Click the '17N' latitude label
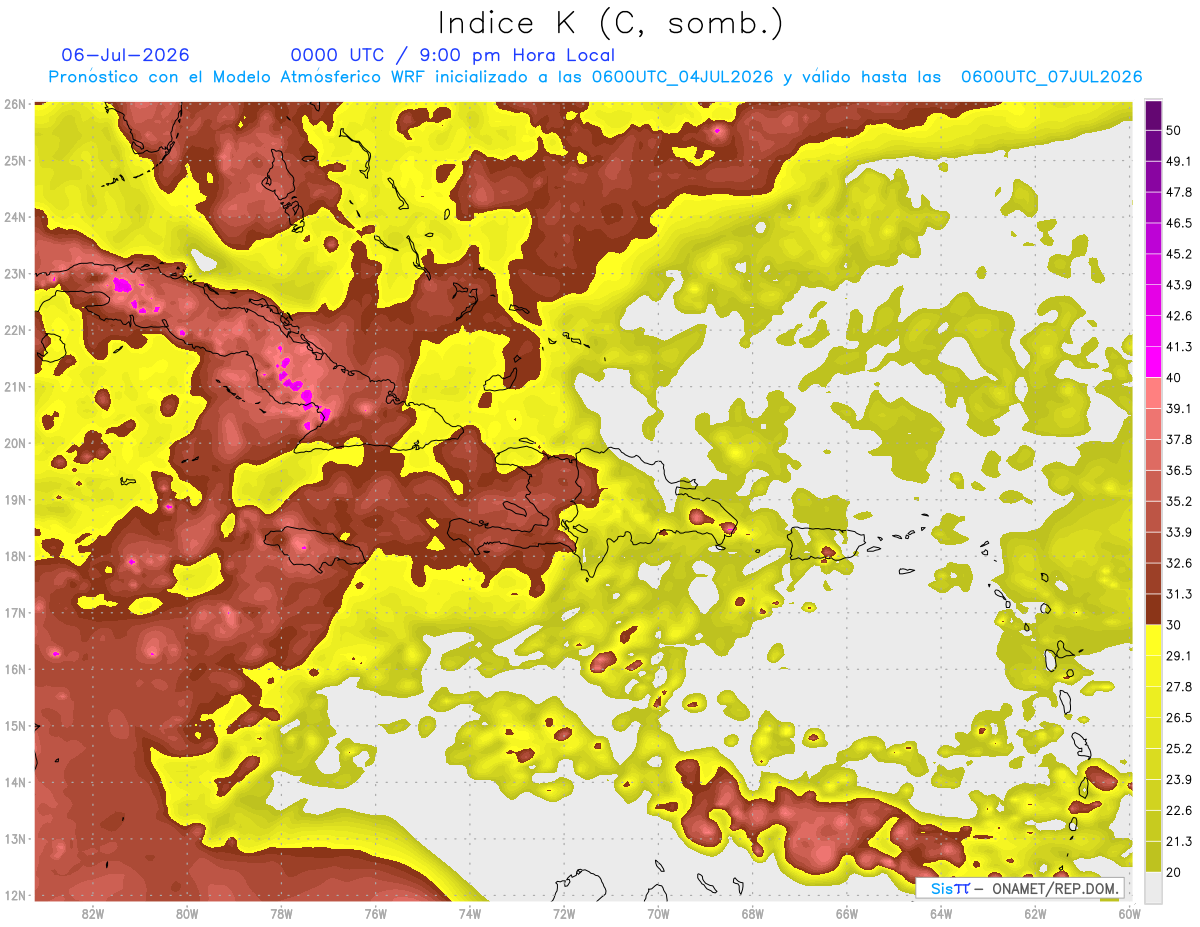 tap(15, 612)
